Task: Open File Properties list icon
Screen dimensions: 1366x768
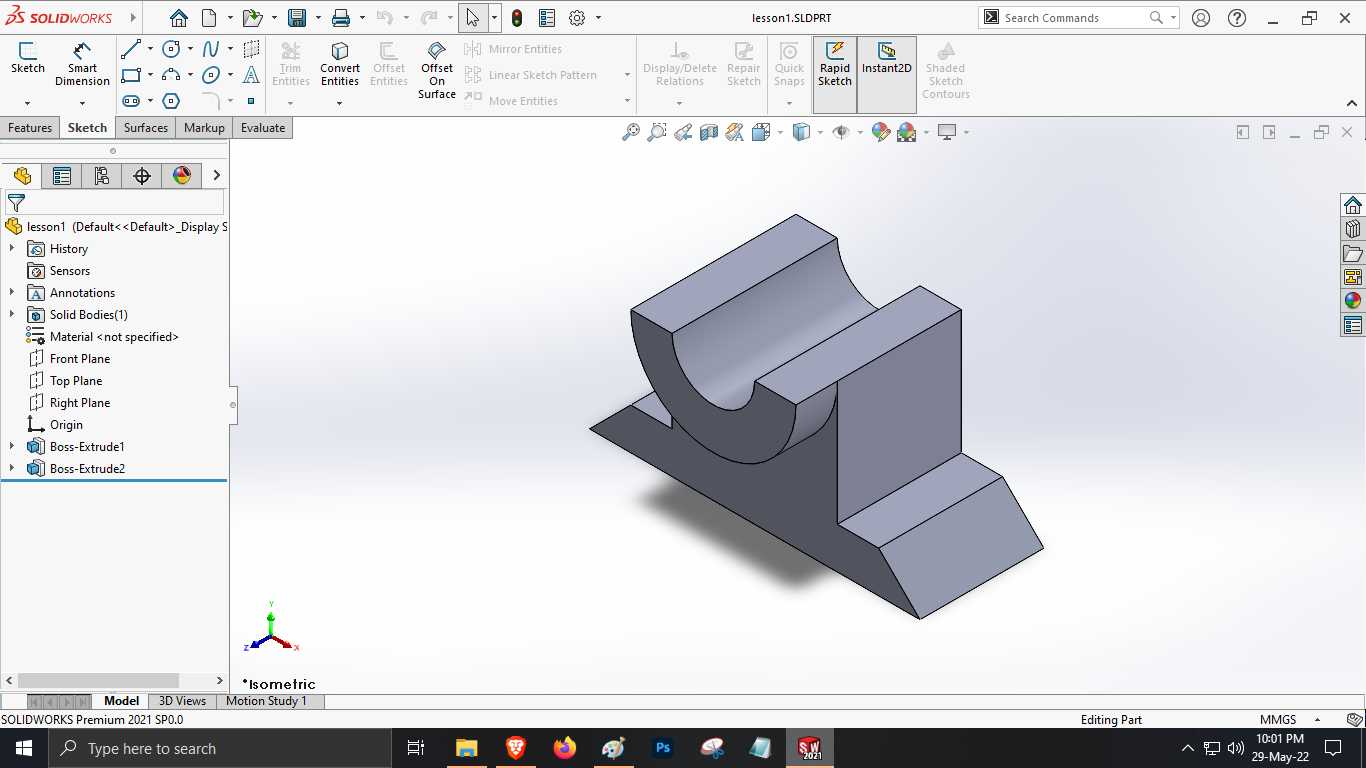Action: [x=547, y=18]
